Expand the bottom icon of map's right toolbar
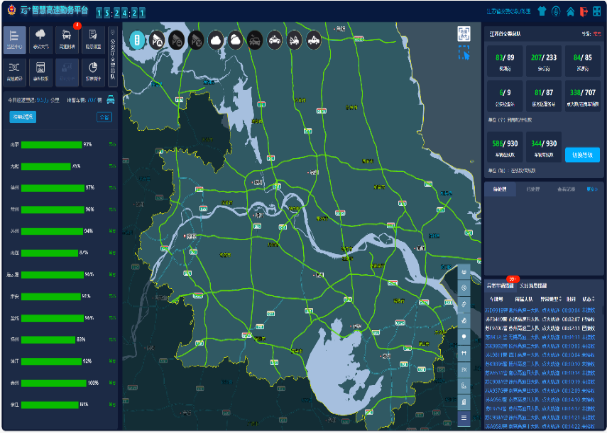 coord(463,417)
